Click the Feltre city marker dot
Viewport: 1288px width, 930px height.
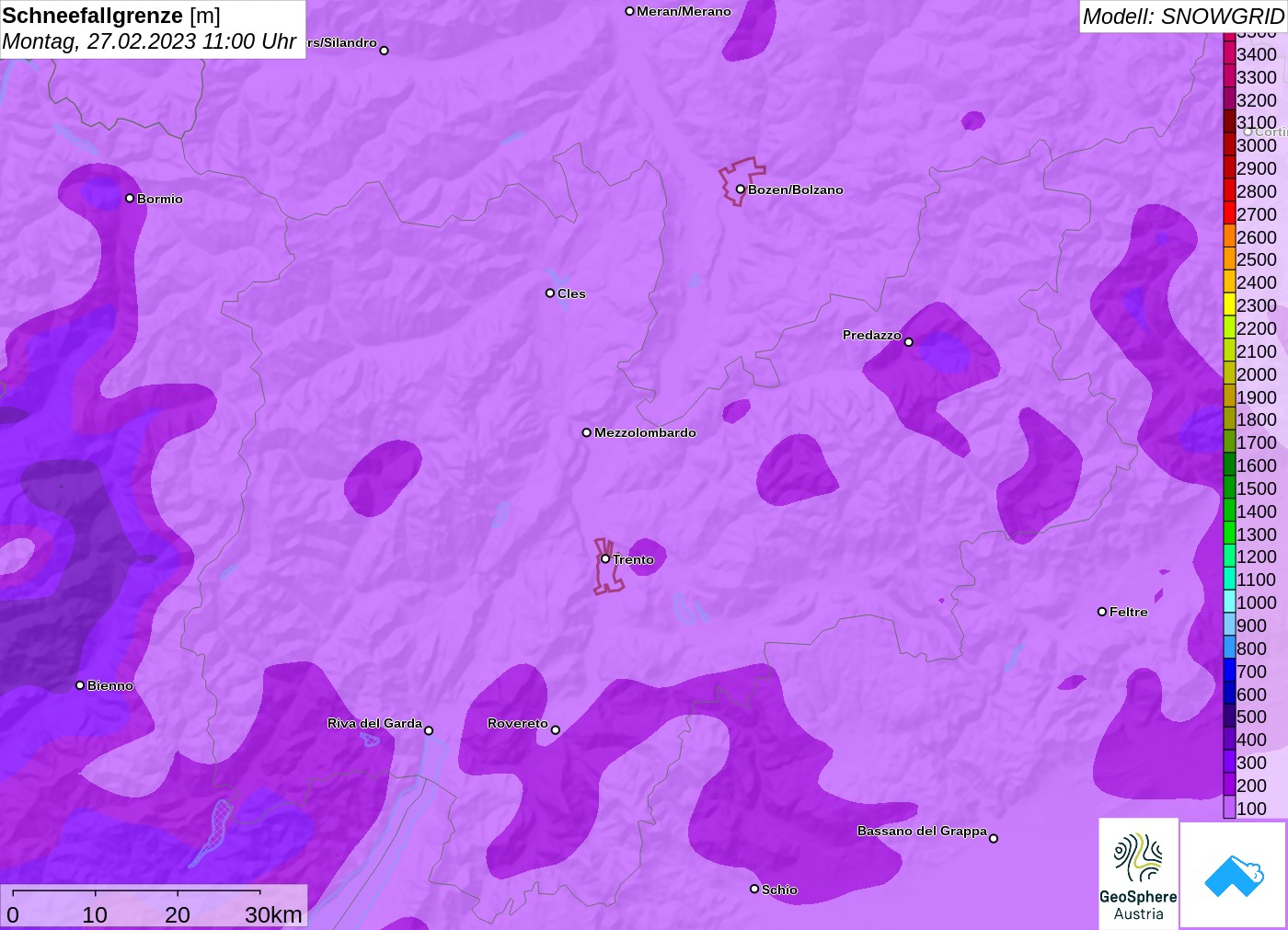pyautogui.click(x=1102, y=612)
